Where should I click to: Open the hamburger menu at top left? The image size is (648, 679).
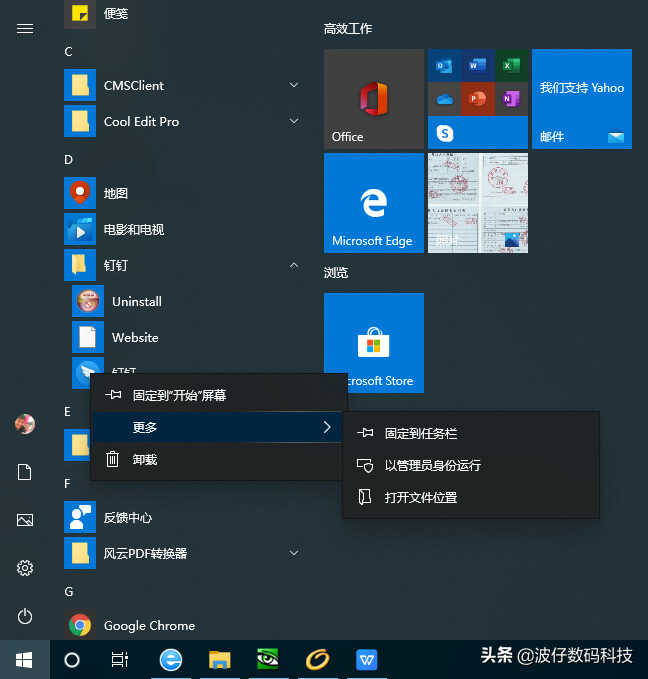click(x=25, y=29)
